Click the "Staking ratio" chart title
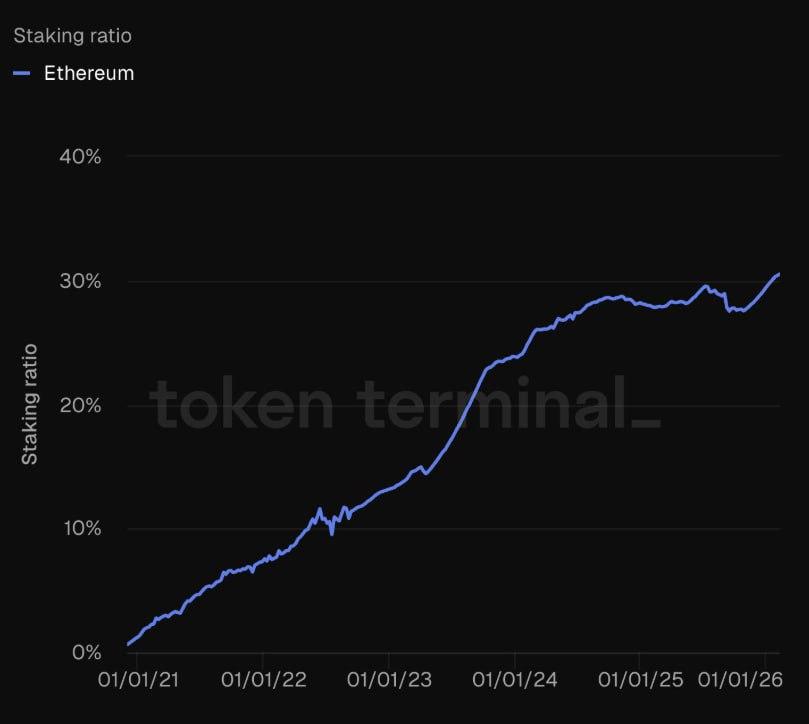 coord(72,36)
